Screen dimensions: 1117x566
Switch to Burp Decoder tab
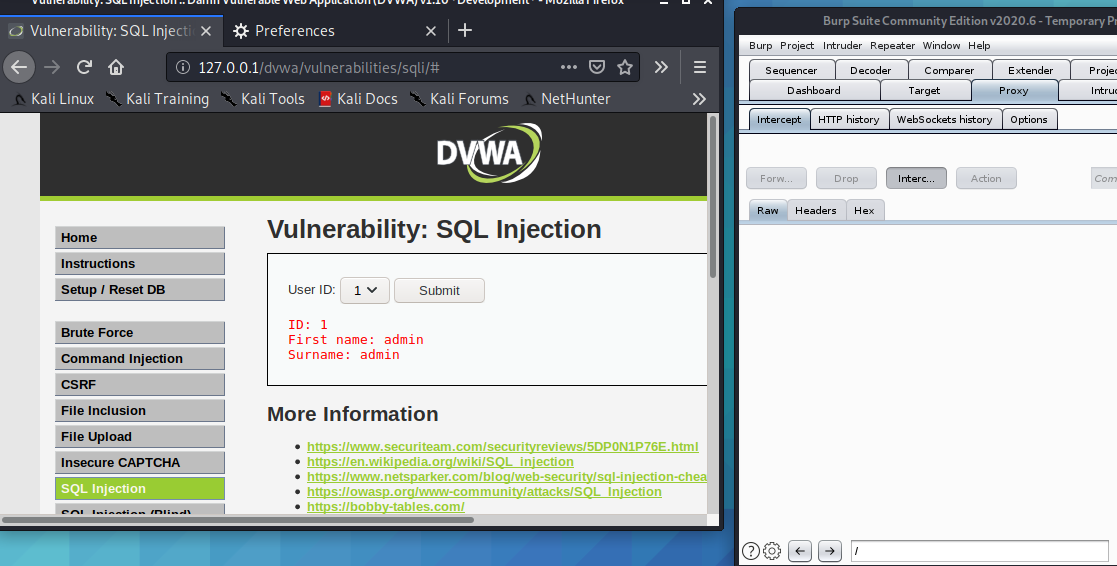(x=871, y=70)
